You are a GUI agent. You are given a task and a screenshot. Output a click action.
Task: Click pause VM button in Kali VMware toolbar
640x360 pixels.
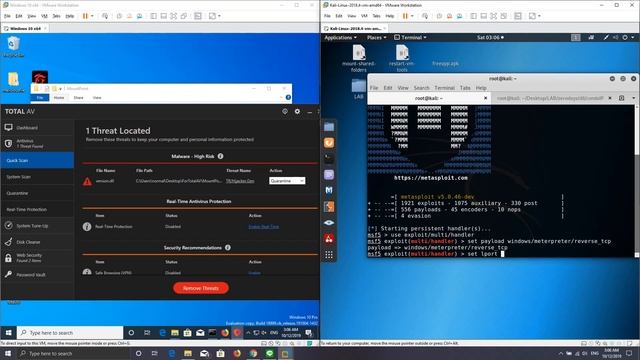tap(405, 16)
